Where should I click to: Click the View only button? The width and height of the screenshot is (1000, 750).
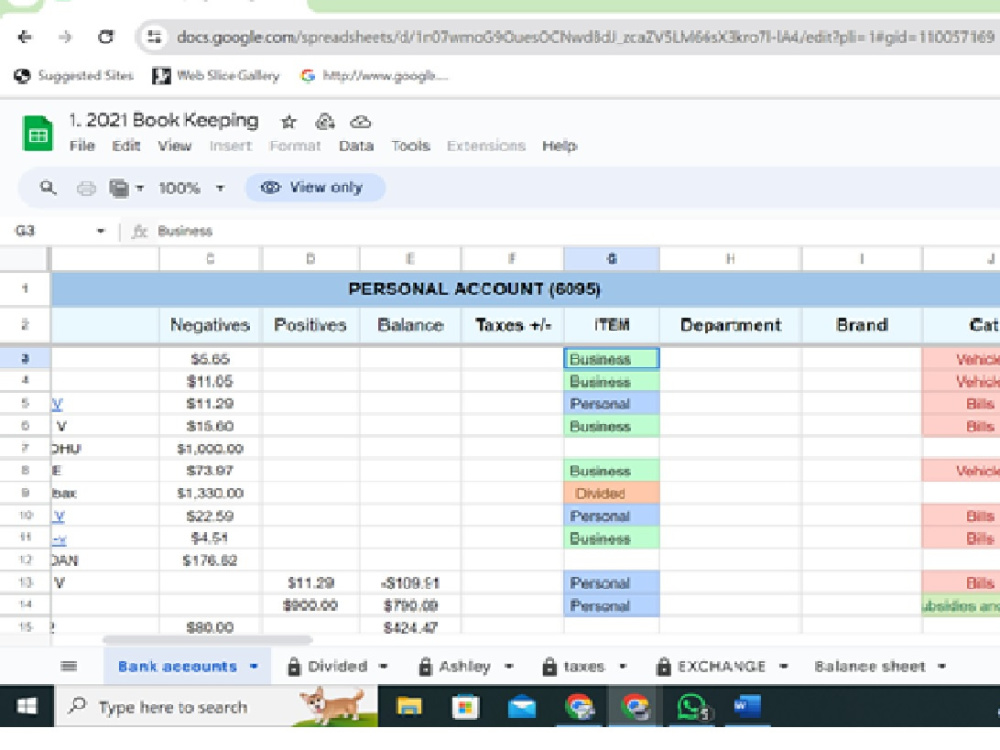tap(315, 188)
